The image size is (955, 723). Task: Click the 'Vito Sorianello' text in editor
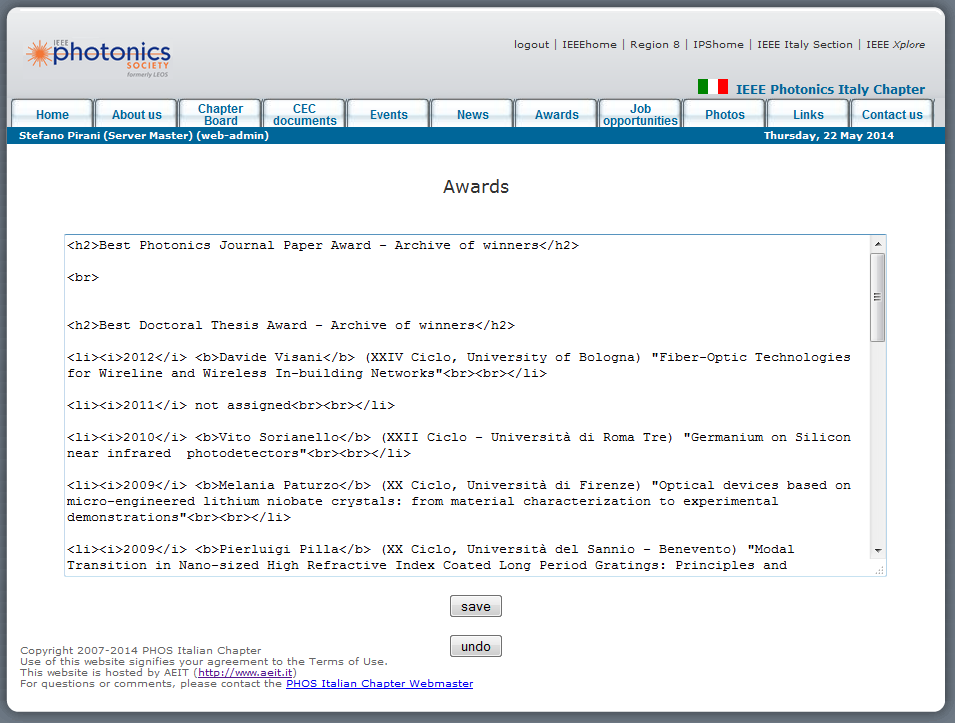click(278, 437)
